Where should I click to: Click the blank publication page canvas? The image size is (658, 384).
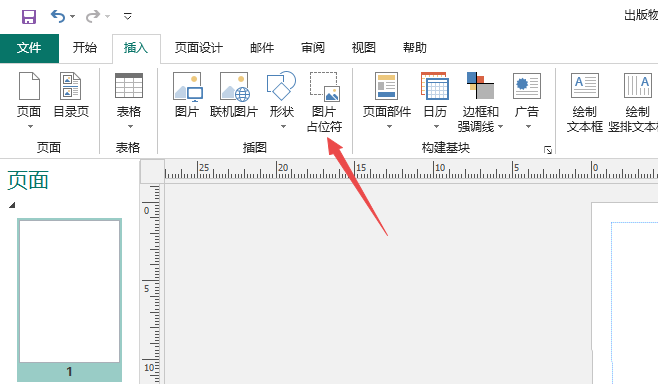(625, 293)
